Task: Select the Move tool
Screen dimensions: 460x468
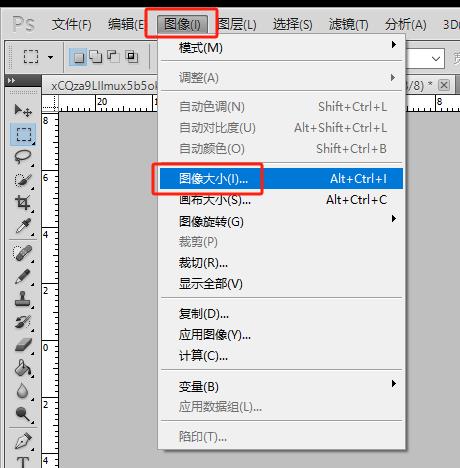Action: click(x=23, y=110)
